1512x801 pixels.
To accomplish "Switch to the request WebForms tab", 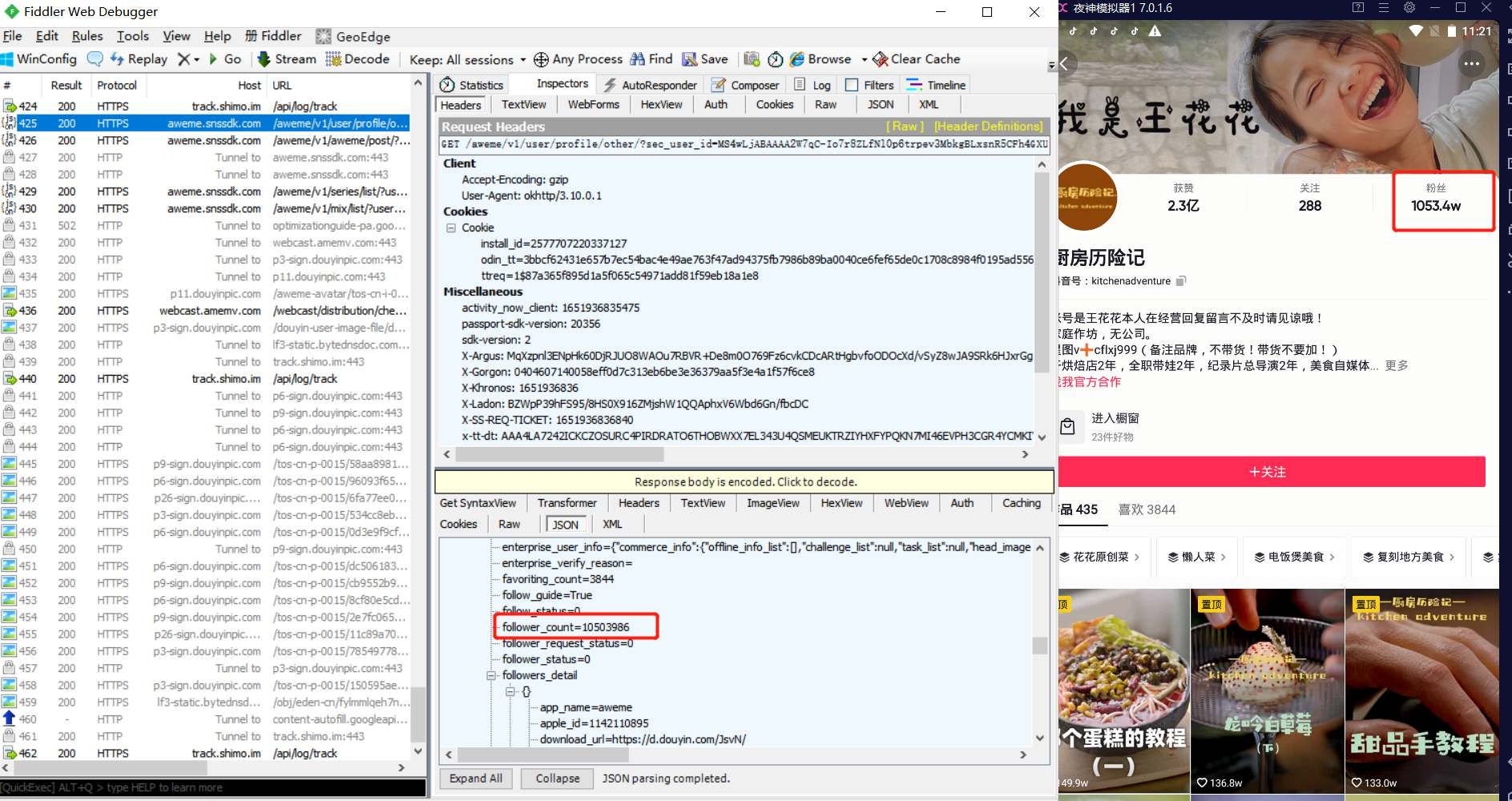I will click(593, 105).
